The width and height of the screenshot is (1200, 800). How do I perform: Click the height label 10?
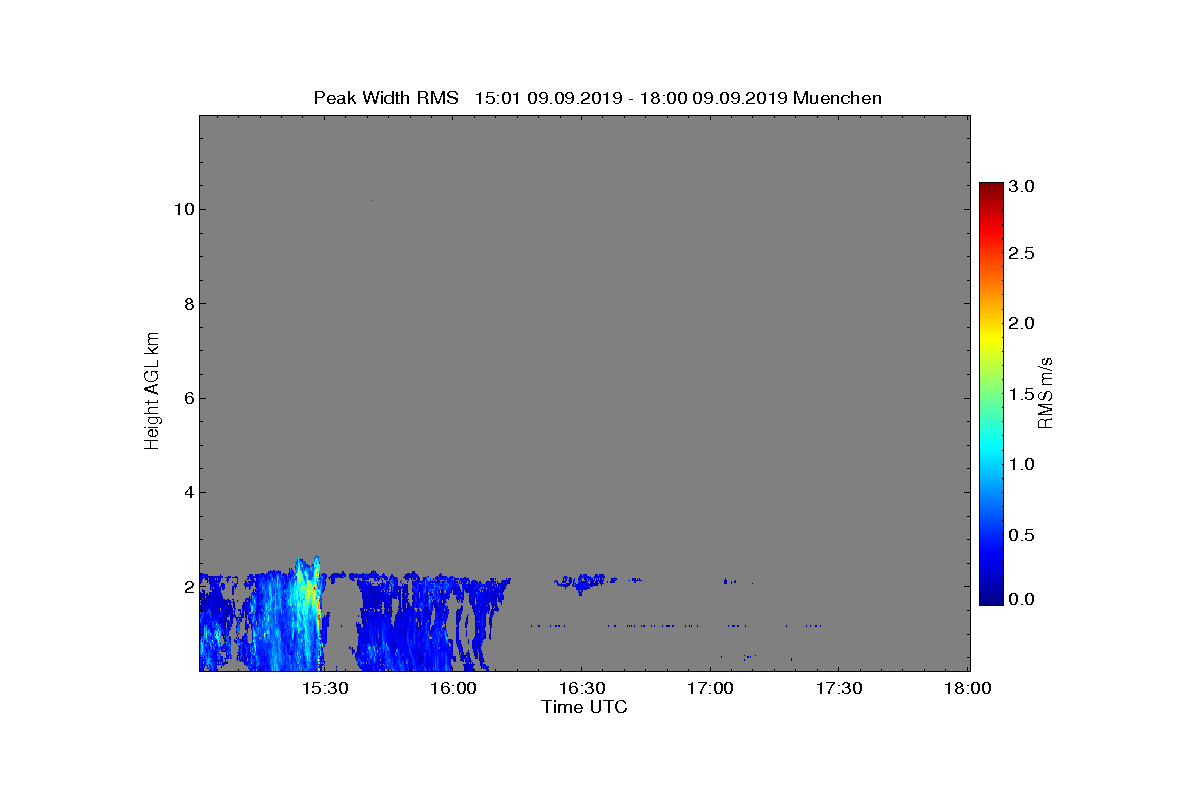tap(182, 209)
